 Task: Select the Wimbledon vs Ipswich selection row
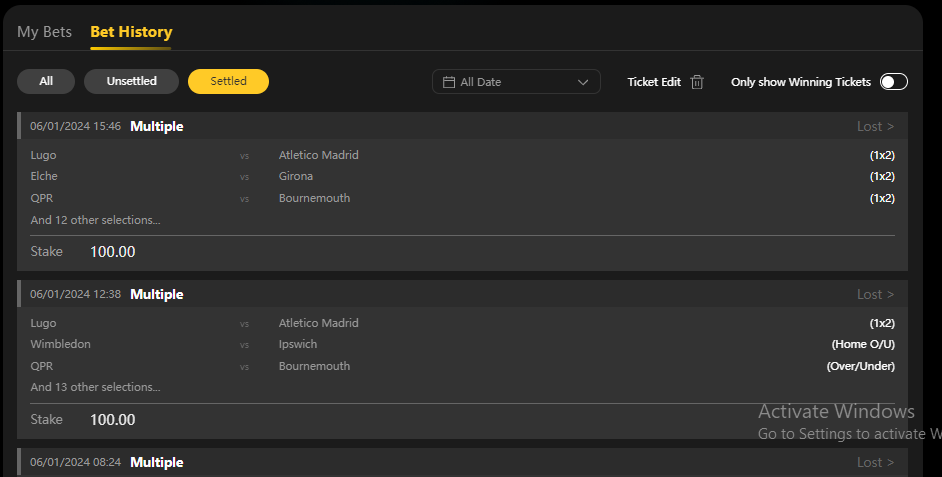462,344
